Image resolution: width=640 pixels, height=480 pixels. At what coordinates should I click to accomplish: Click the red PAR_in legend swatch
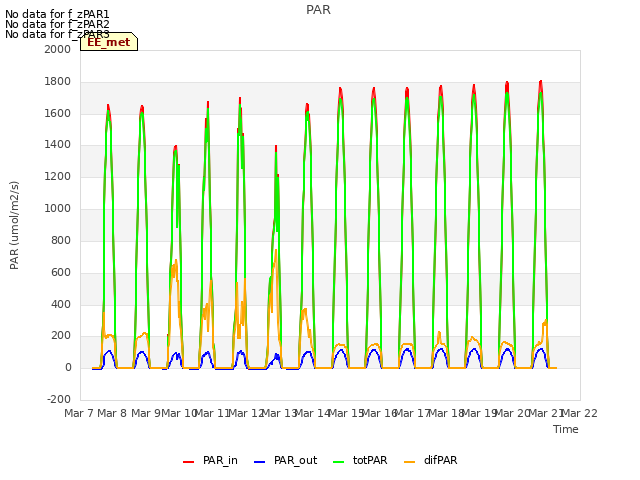tap(189, 462)
